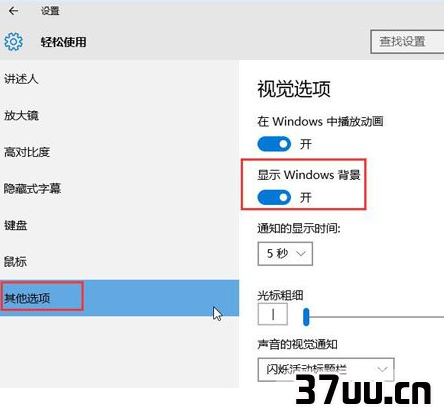Image resolution: width=444 pixels, height=415 pixels.
Task: Click the cursor thickness preview box
Action: [x=273, y=314]
